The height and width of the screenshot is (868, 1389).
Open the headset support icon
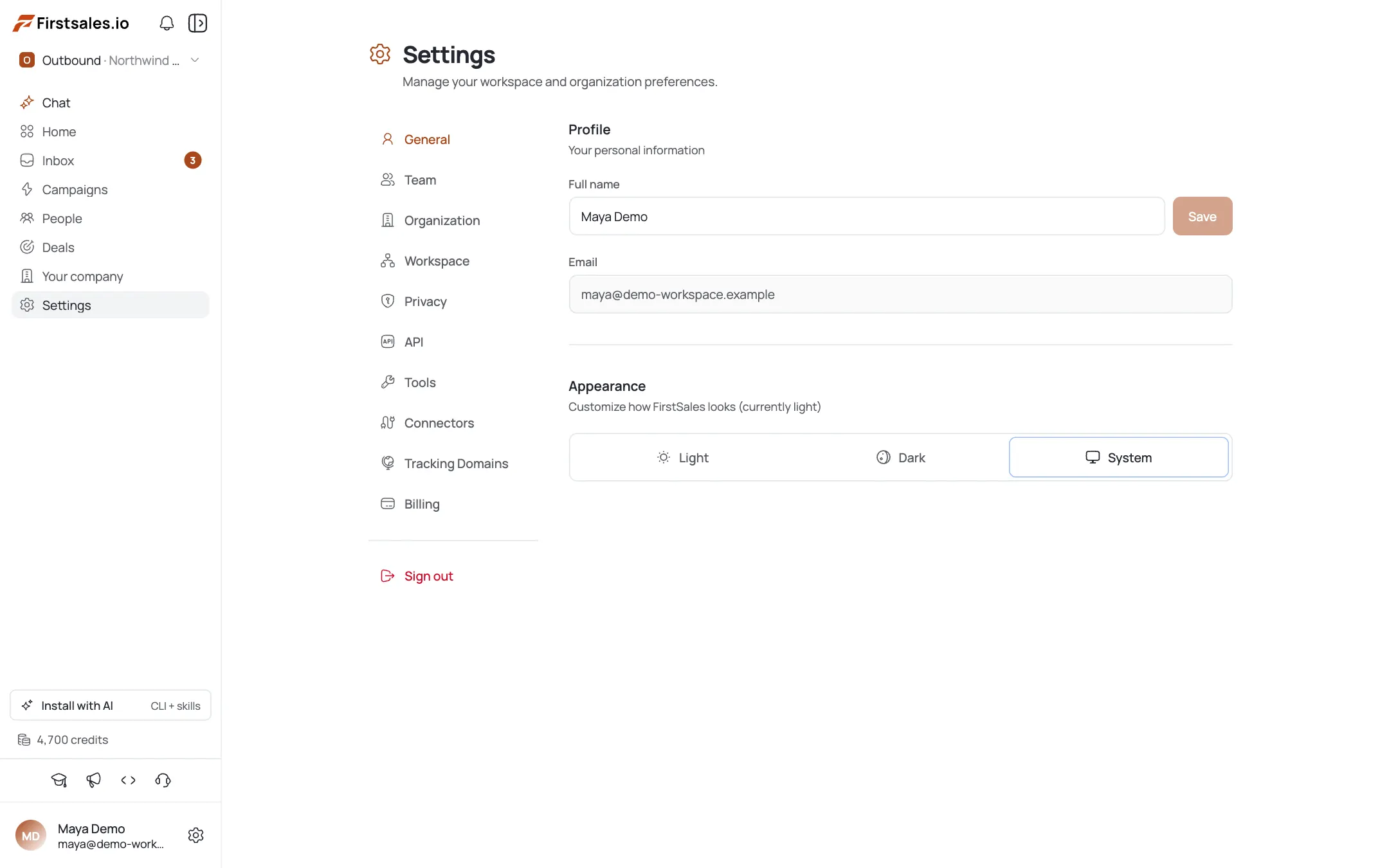coord(163,780)
